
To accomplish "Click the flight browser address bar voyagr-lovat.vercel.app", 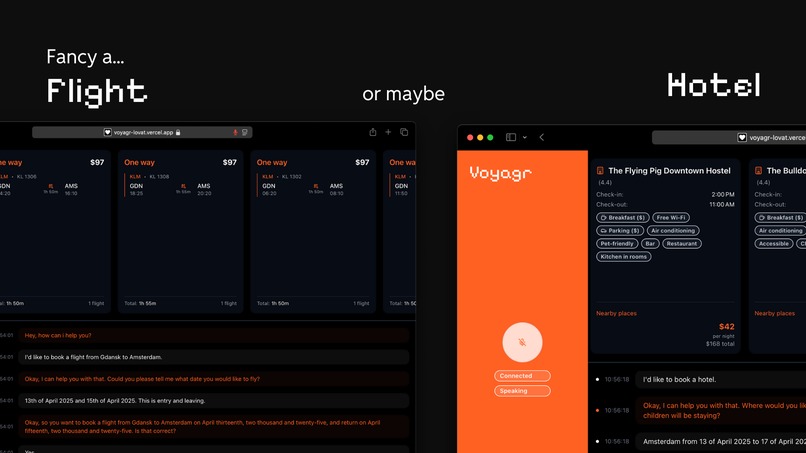I will pos(142,133).
